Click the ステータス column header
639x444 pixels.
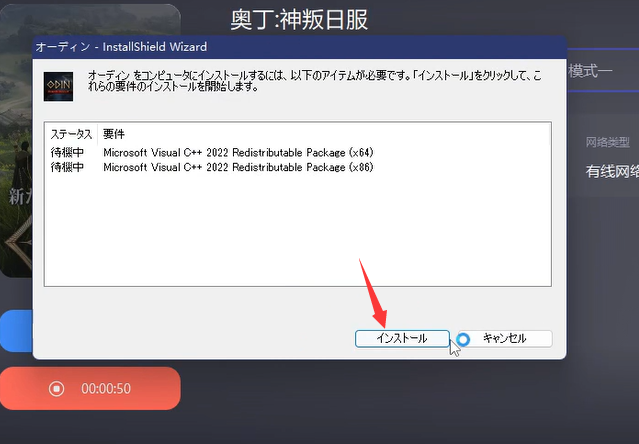(71, 134)
